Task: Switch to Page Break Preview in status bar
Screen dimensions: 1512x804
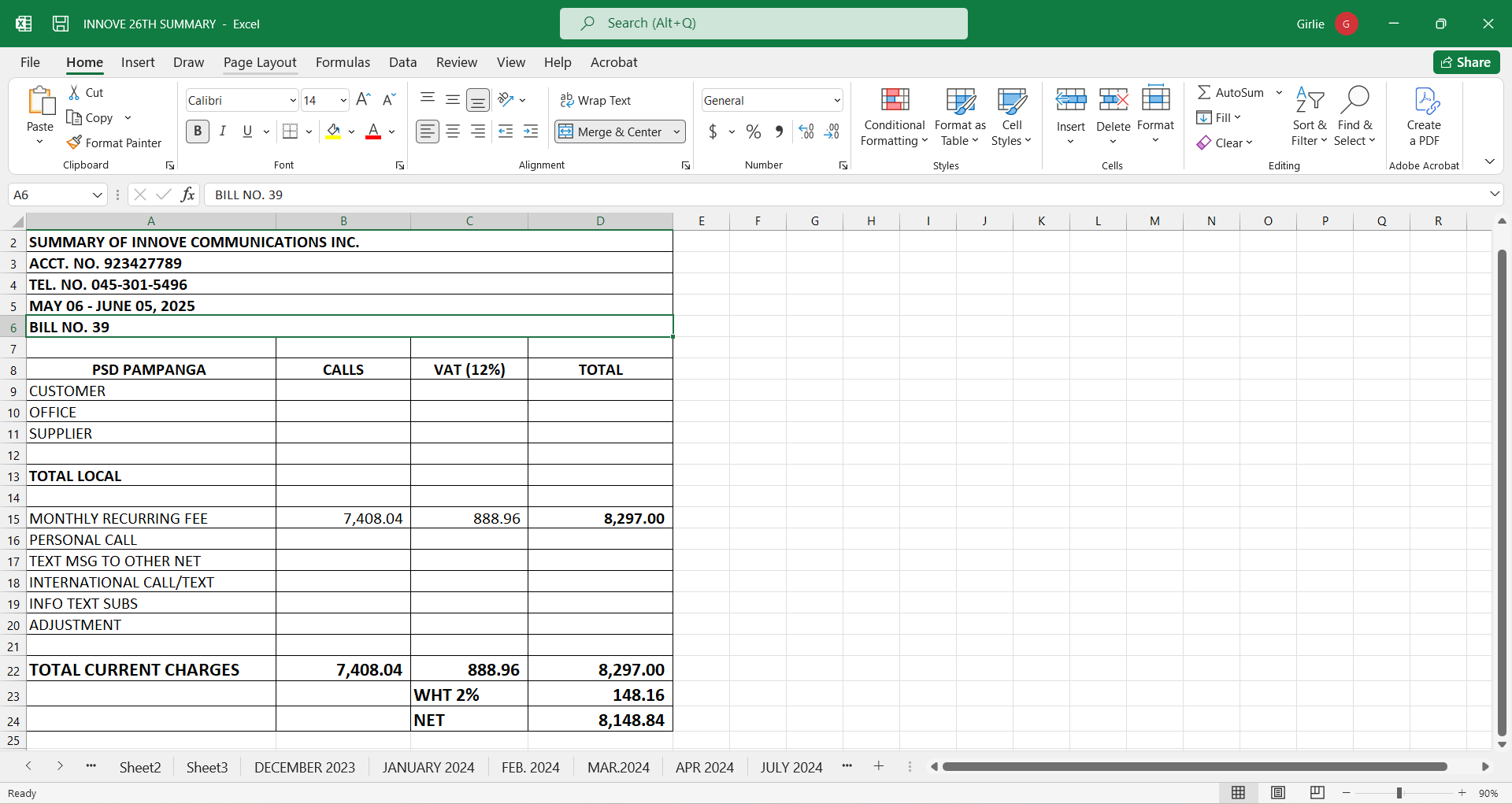Action: click(x=1317, y=793)
